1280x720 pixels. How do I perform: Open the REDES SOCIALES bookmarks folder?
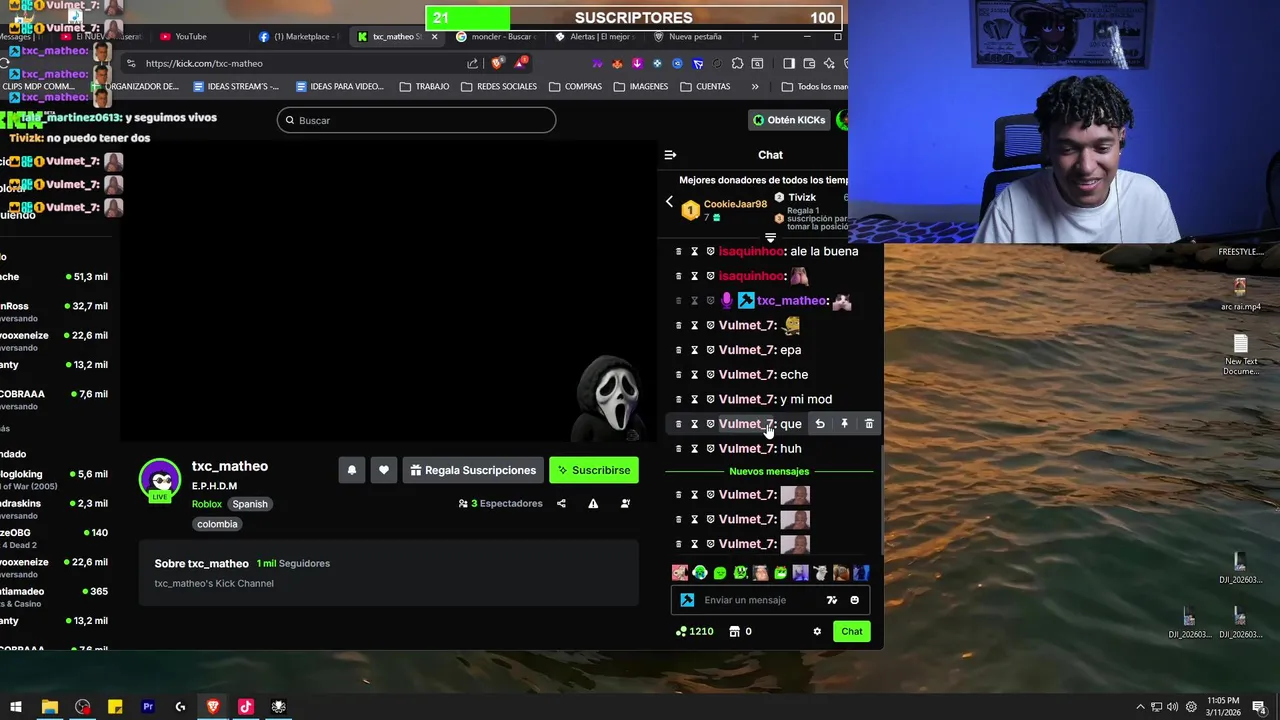click(499, 87)
